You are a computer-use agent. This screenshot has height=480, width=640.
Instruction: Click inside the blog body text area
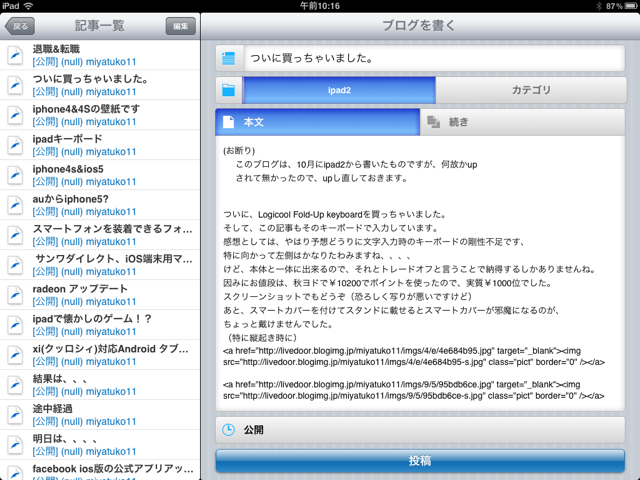click(x=420, y=273)
